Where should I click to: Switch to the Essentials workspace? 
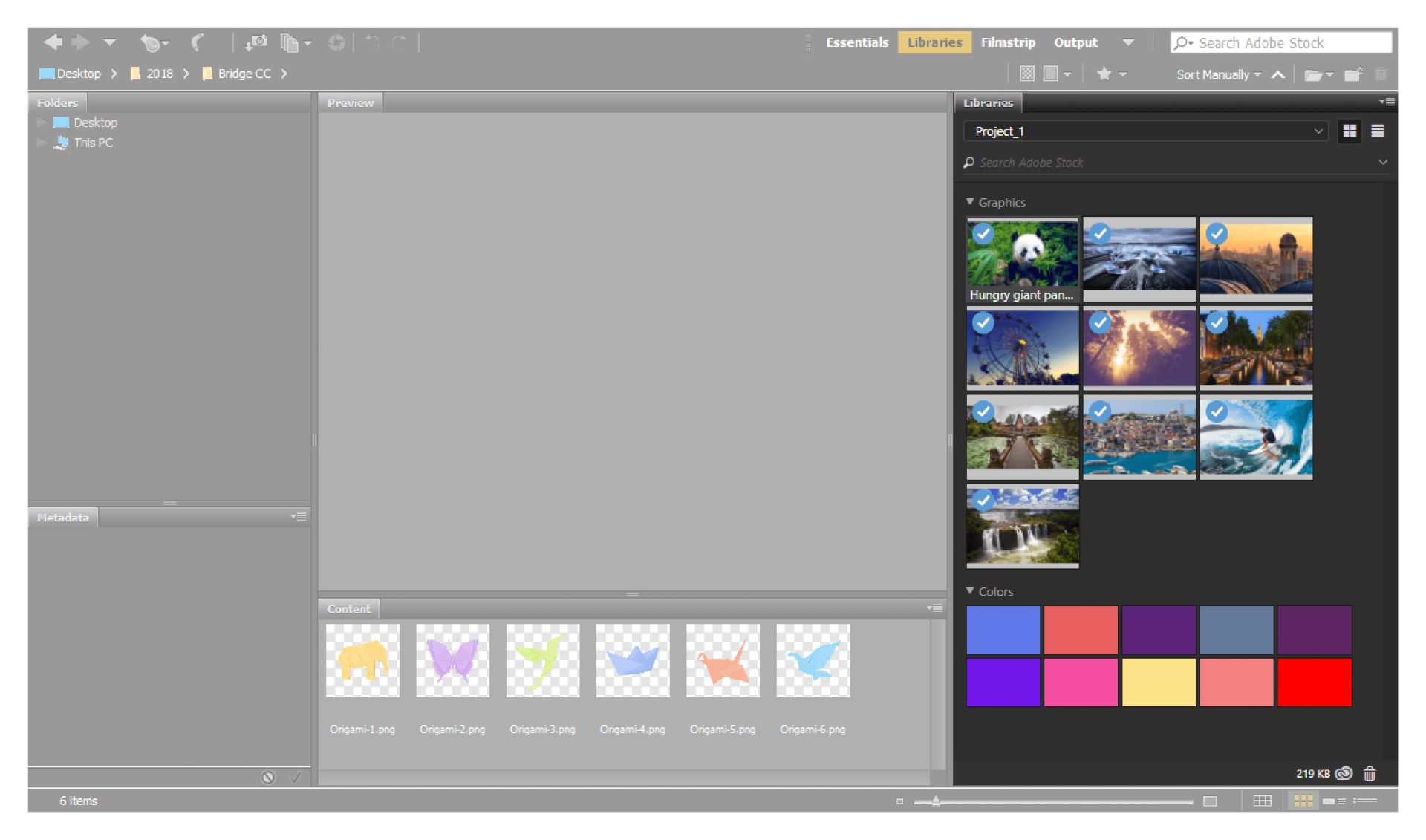857,42
